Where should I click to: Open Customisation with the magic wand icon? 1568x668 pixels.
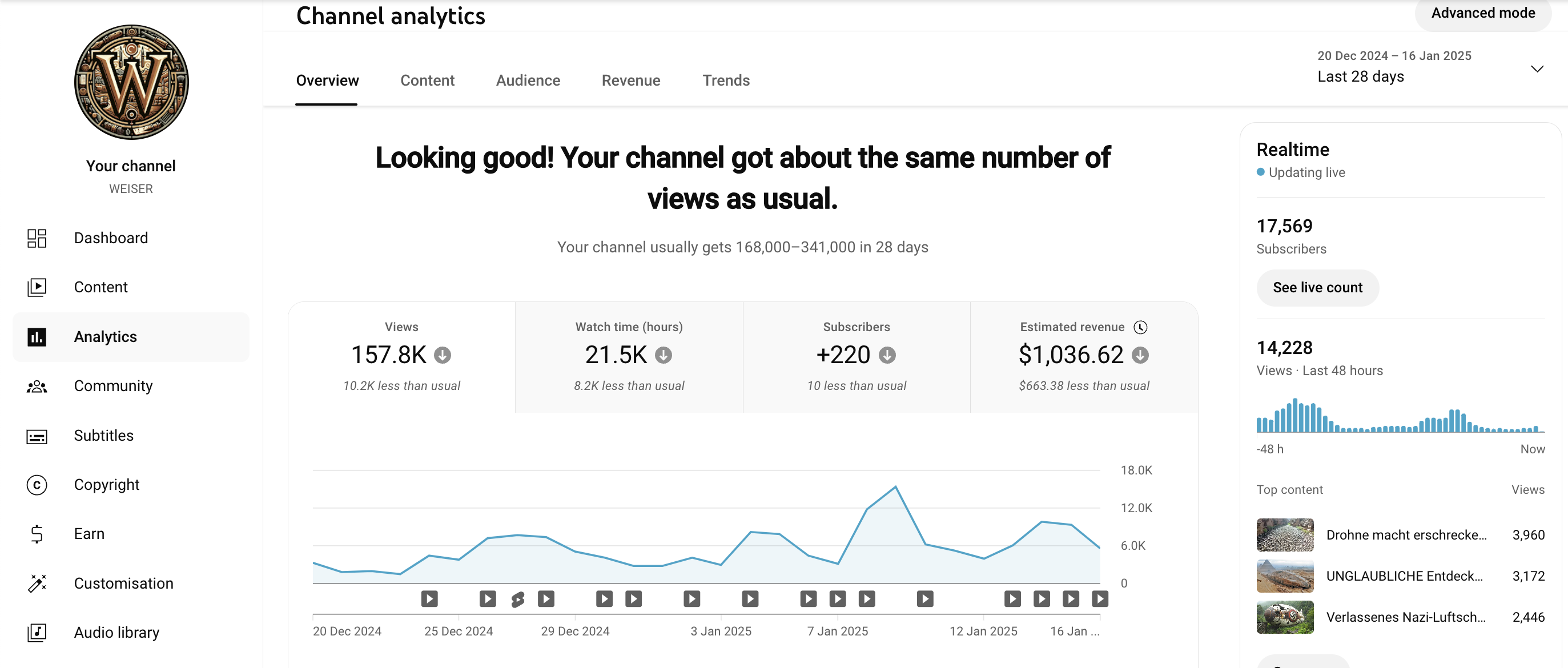click(x=37, y=584)
